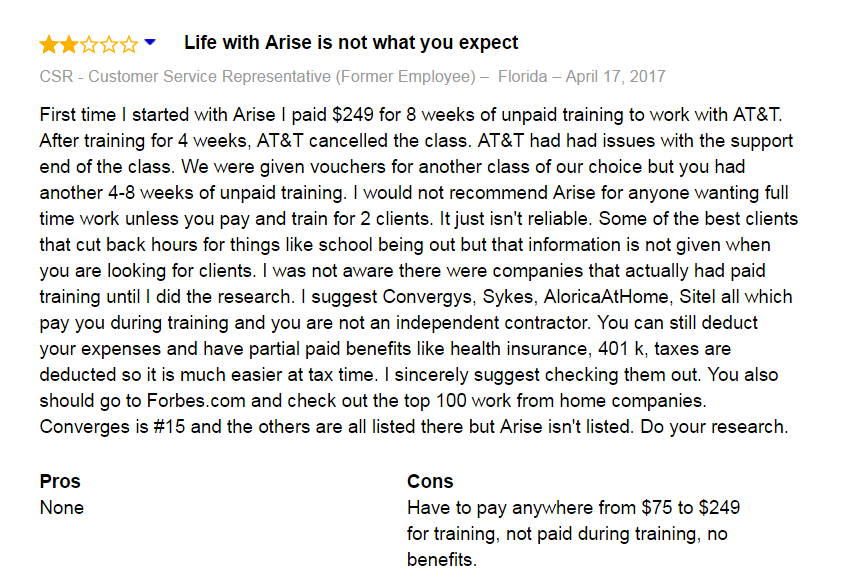The height and width of the screenshot is (576, 850).
Task: Click the 'AloricaAtHome' company name in review
Action: click(606, 297)
